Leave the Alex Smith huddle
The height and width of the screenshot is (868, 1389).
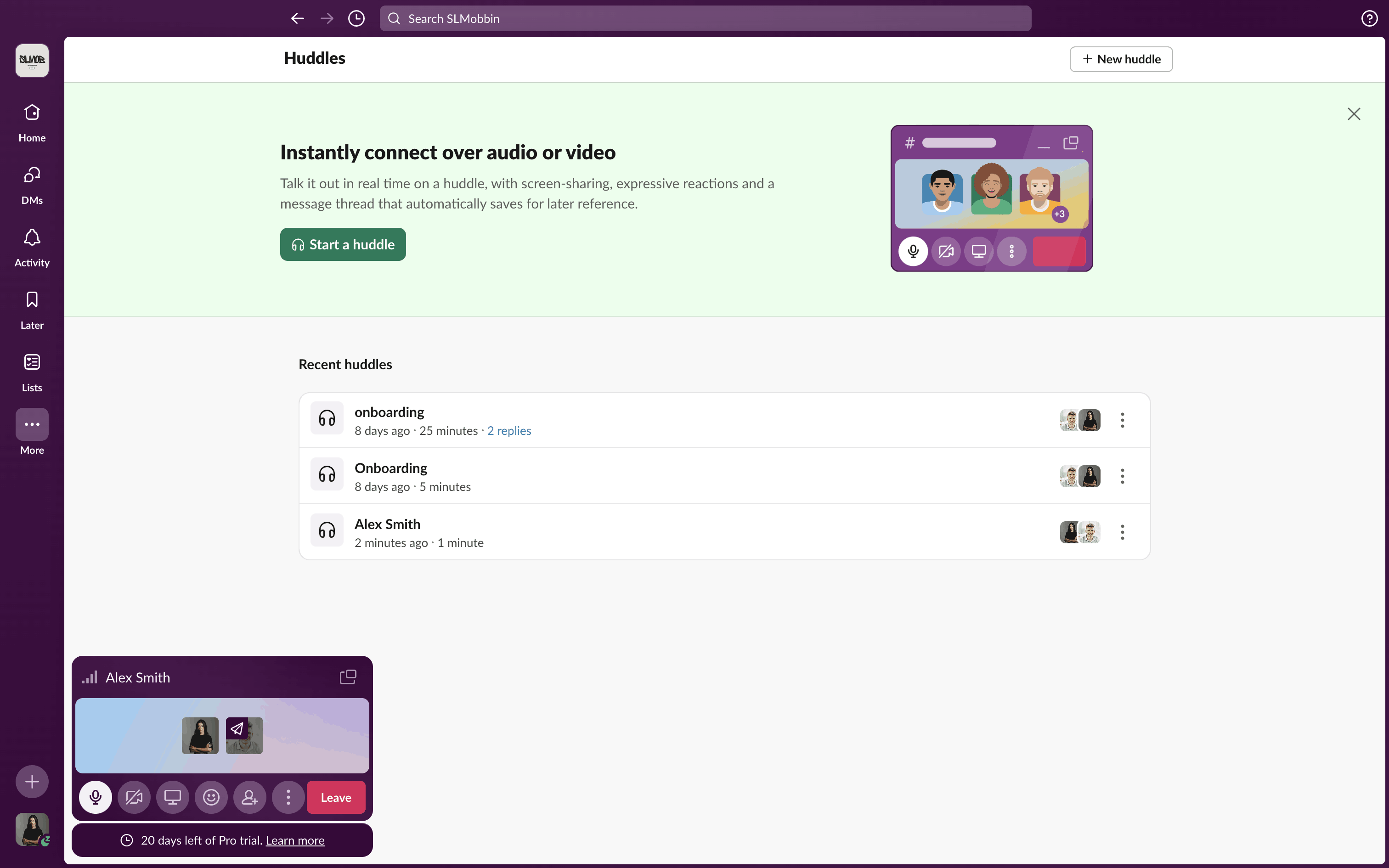click(x=336, y=797)
